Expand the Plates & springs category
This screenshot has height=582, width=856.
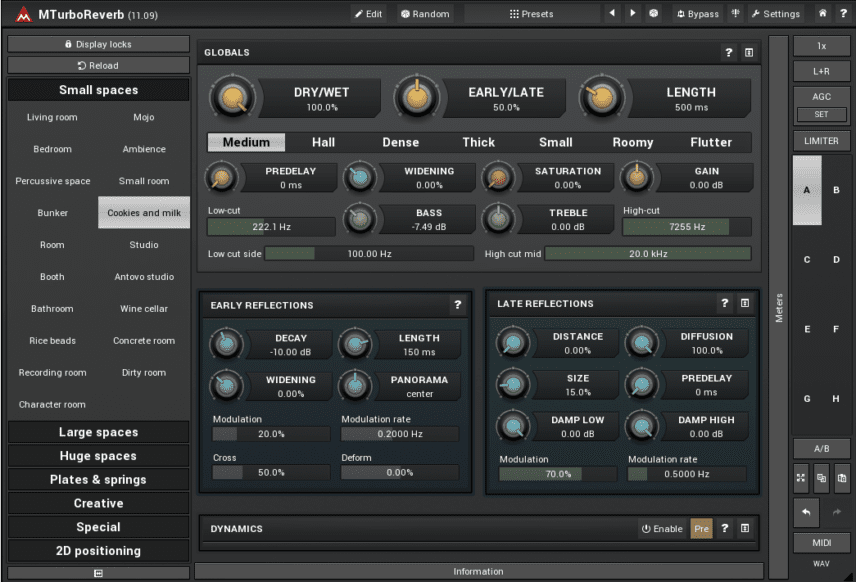tap(98, 480)
